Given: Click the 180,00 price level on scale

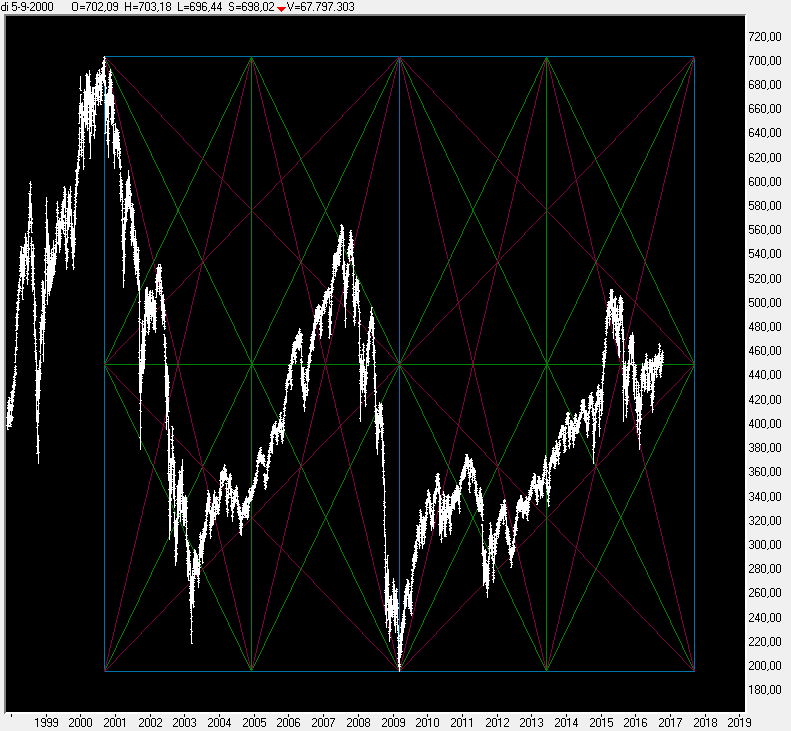Looking at the screenshot, I should pos(765,690).
